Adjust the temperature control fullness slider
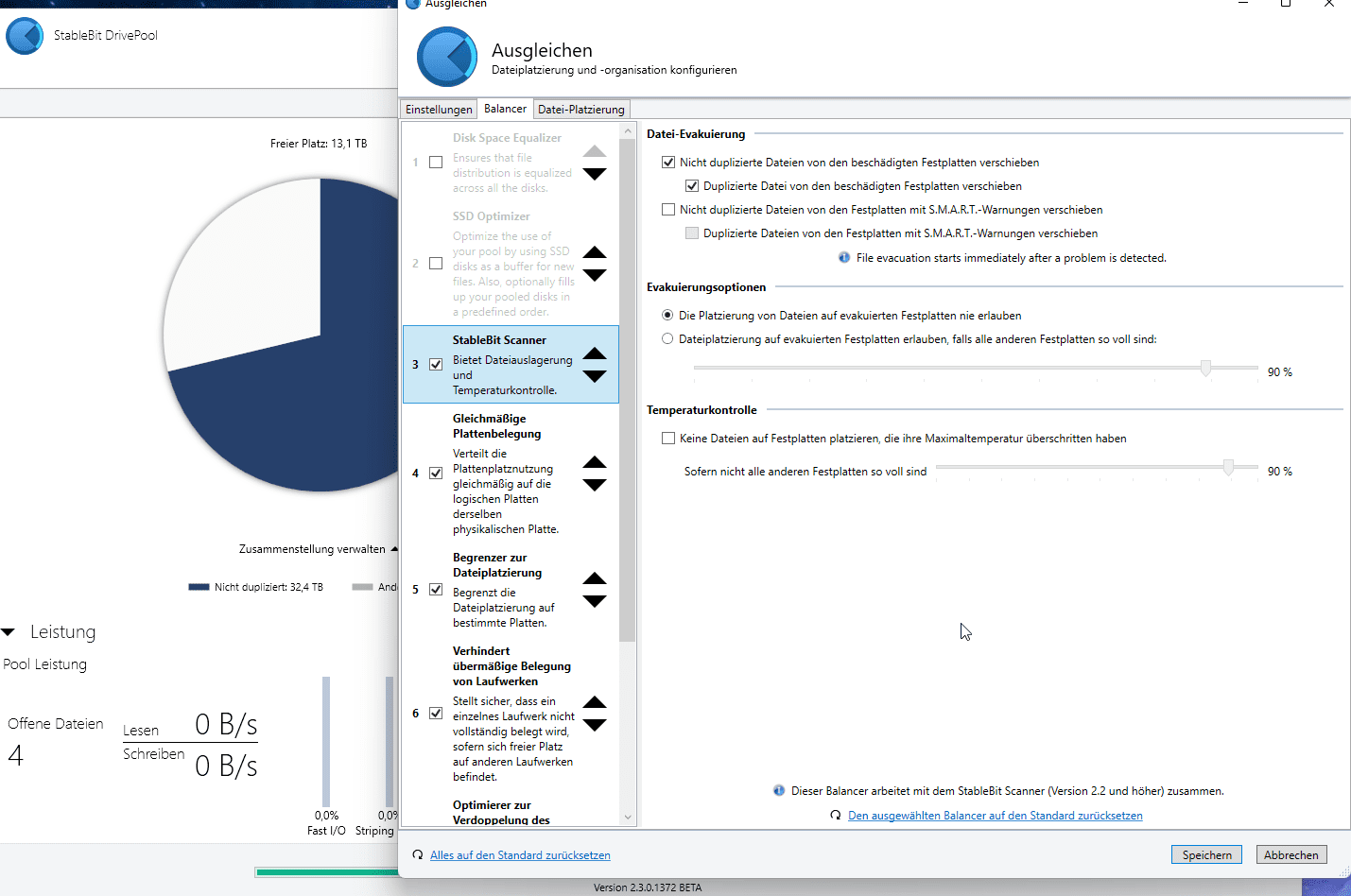 (x=1228, y=467)
